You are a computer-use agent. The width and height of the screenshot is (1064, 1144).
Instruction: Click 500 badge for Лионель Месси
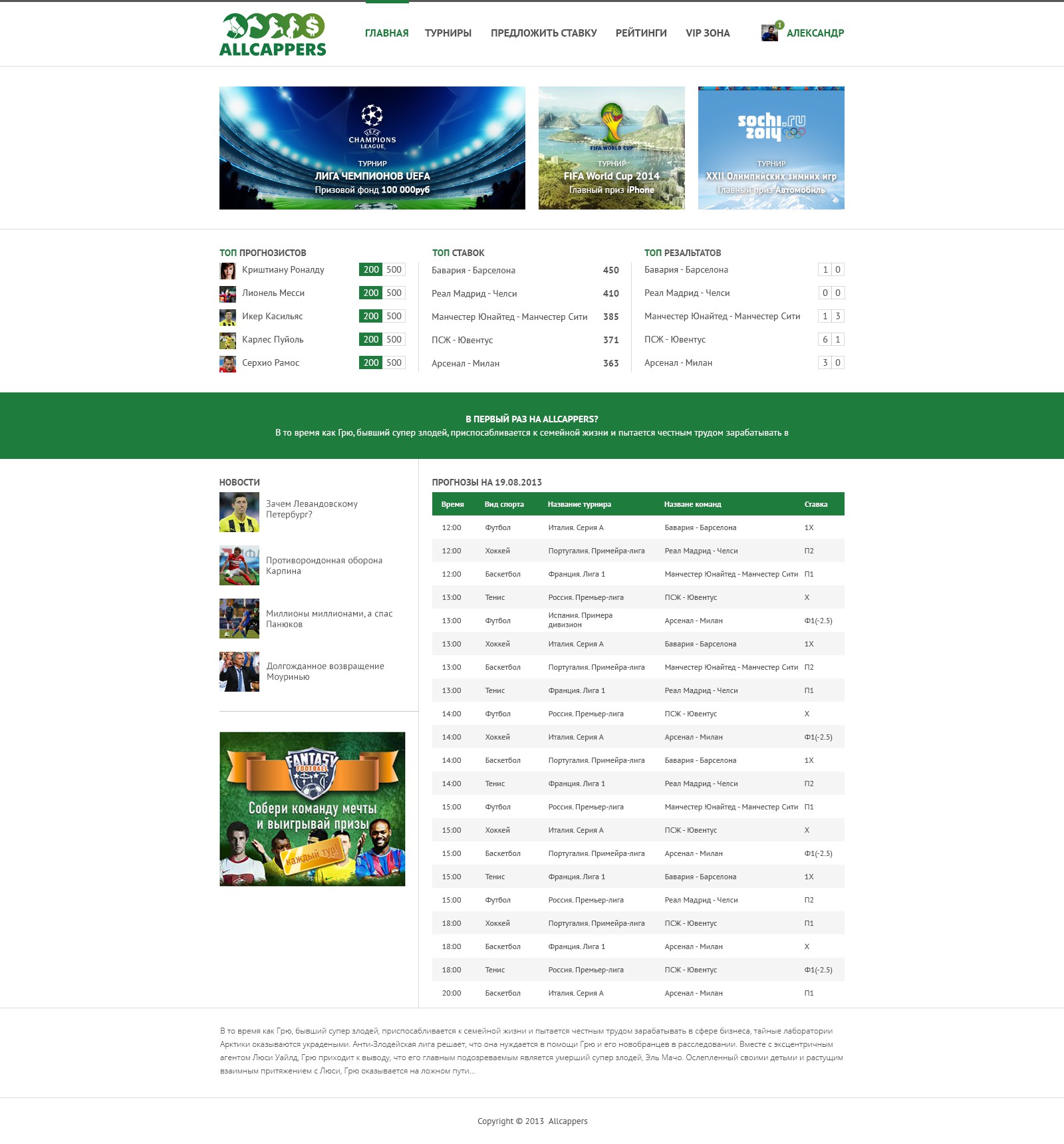tap(394, 293)
